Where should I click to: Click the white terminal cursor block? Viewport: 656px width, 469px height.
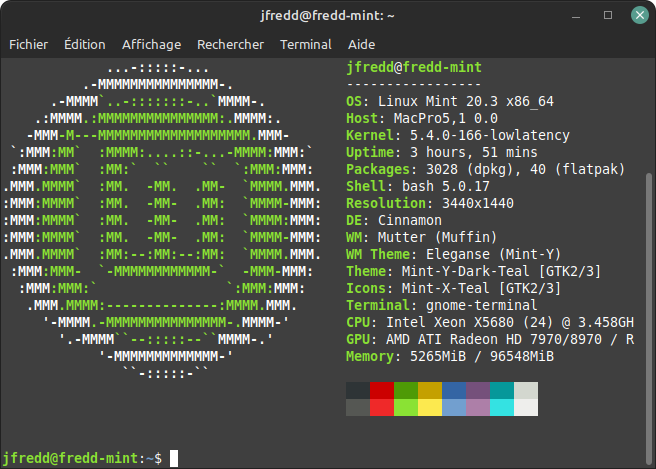point(174,459)
